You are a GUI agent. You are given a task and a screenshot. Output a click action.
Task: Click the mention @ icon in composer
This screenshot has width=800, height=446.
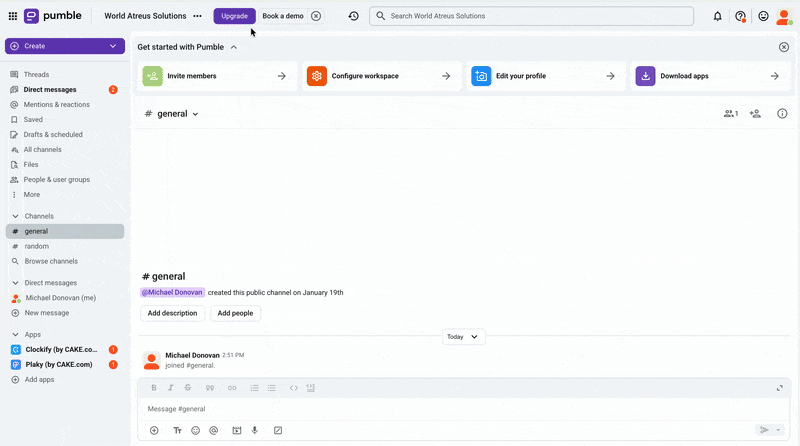tap(213, 430)
